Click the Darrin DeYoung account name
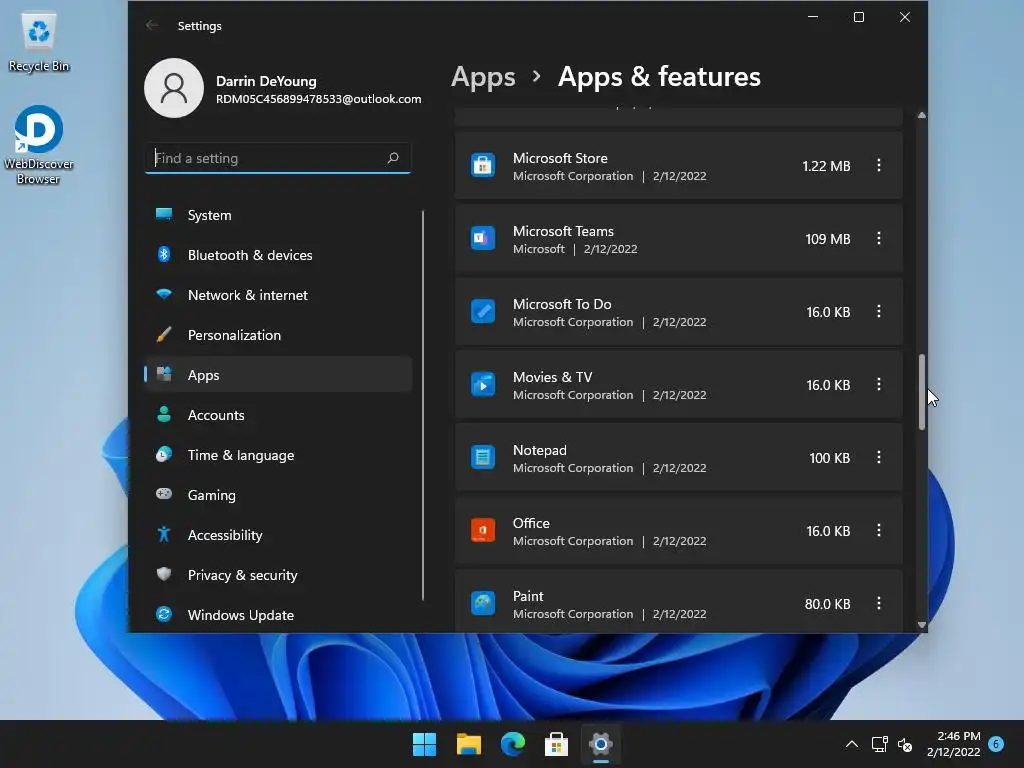The height and width of the screenshot is (768, 1024). click(266, 81)
